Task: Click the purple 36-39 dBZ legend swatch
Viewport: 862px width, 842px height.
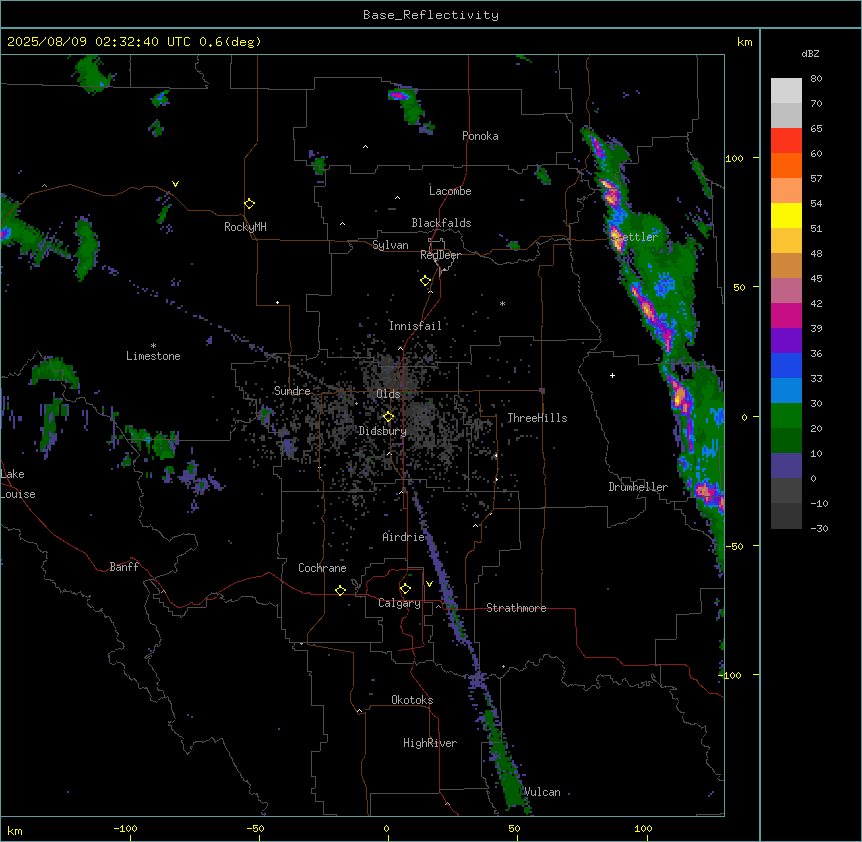Action: (786, 340)
